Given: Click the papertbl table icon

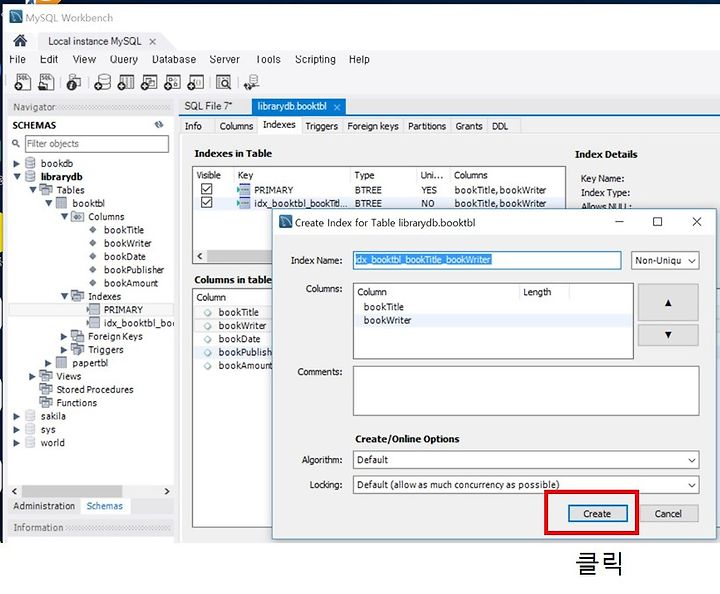Looking at the screenshot, I should point(62,363).
